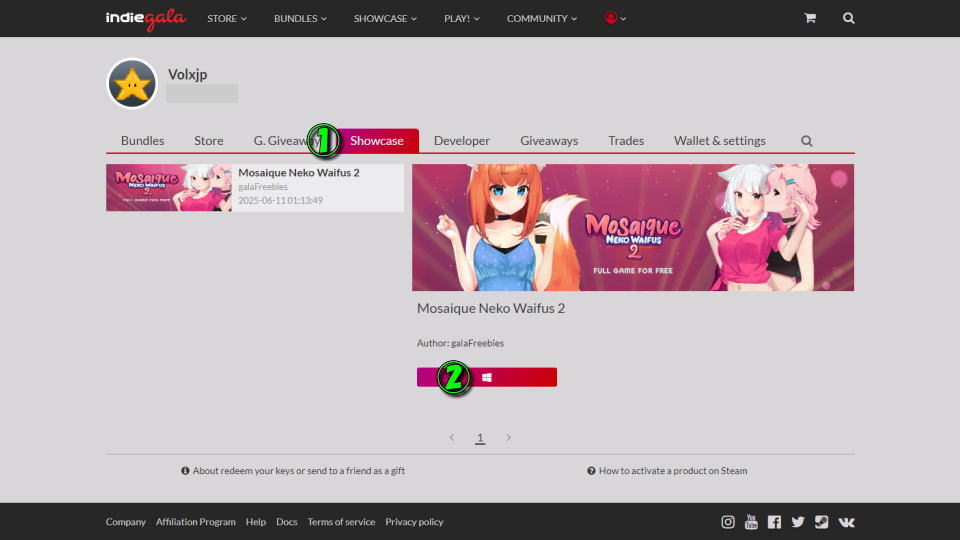Screen dimensions: 960x540
Task: Open the Wallet & settings tab
Action: (719, 141)
